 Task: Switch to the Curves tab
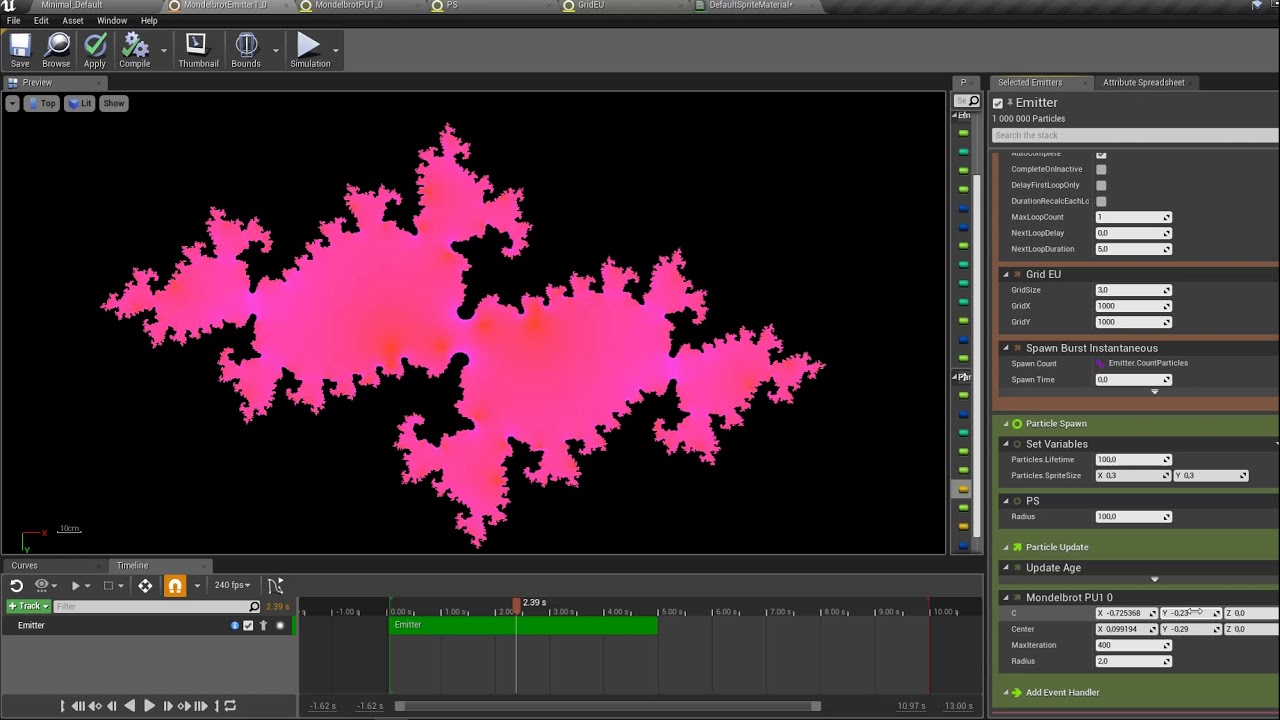(x=25, y=566)
